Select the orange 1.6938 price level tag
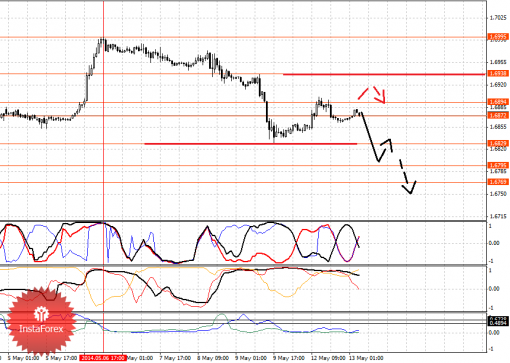 click(498, 73)
